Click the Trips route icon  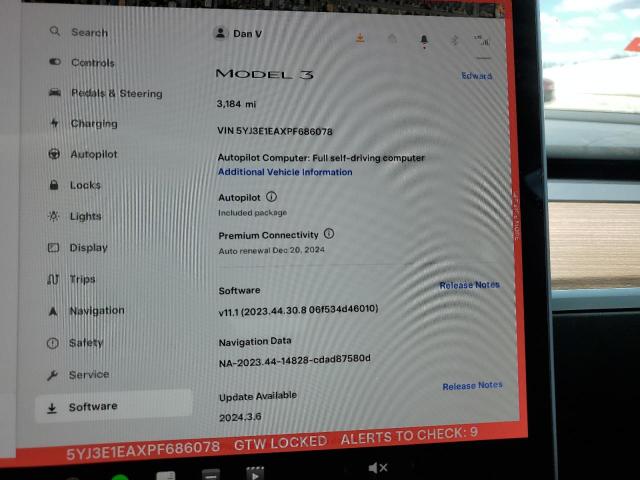click(53, 279)
